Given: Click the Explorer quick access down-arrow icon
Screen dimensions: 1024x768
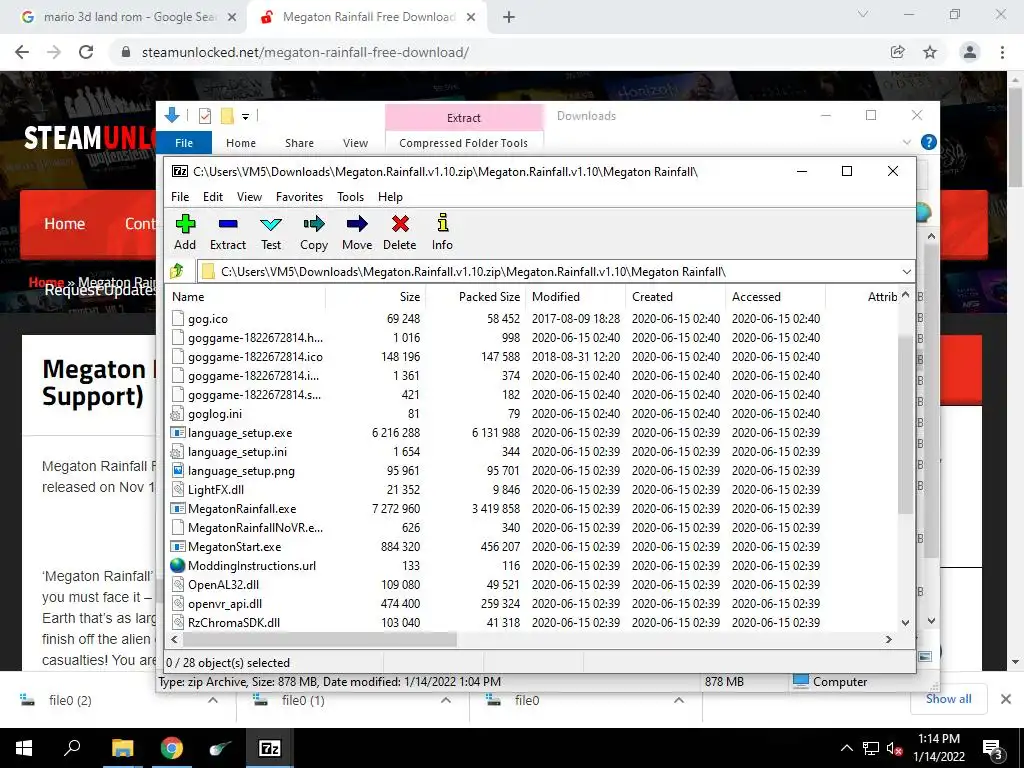Looking at the screenshot, I should 172,116.
